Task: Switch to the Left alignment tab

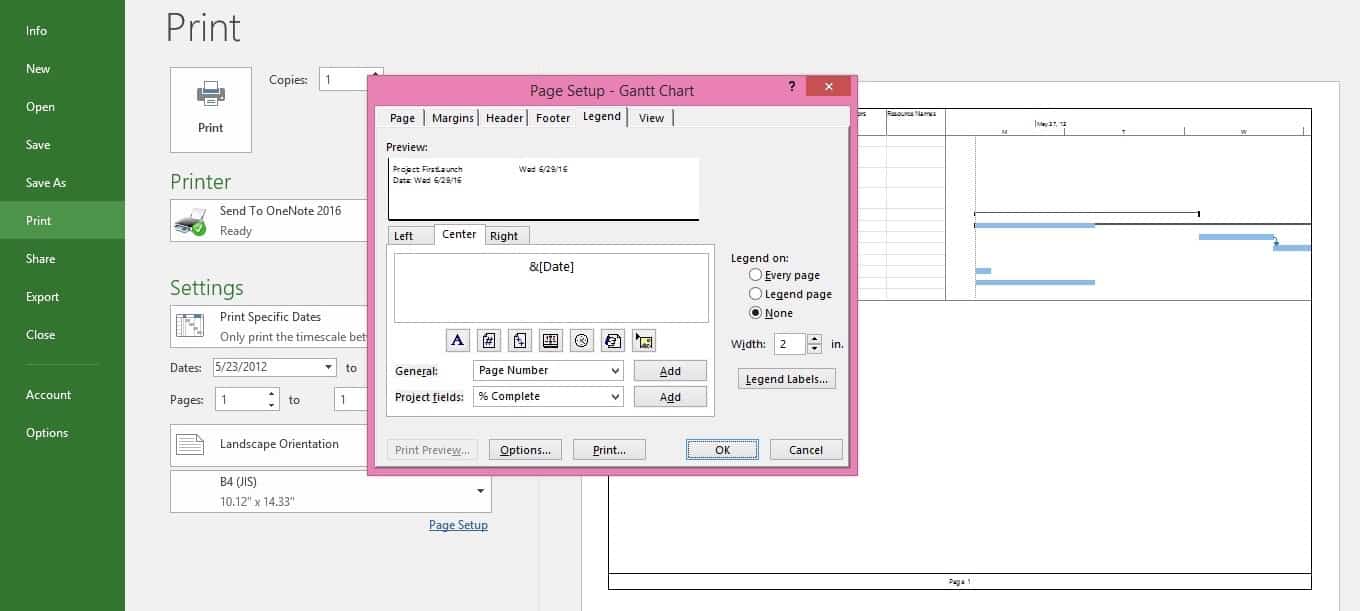Action: [x=404, y=236]
